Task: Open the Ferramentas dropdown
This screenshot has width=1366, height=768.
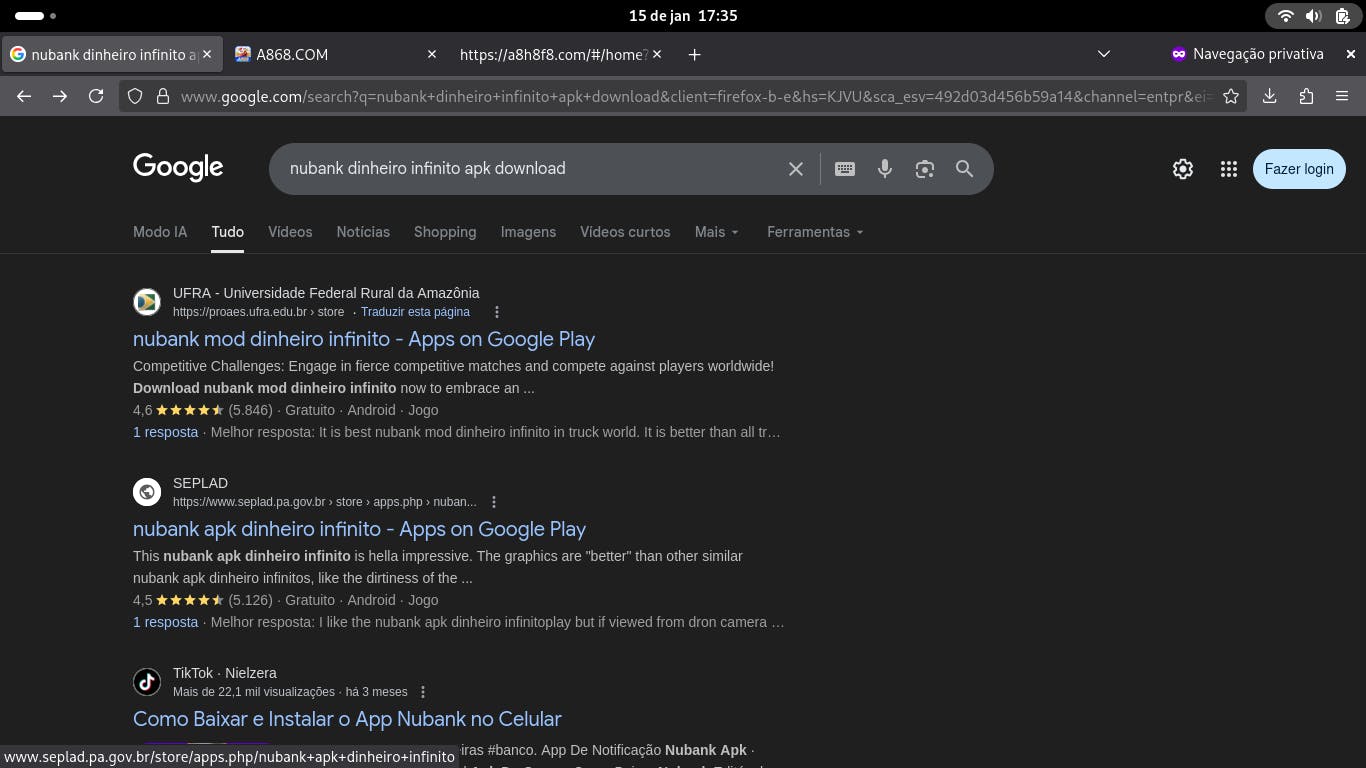Action: tap(815, 232)
